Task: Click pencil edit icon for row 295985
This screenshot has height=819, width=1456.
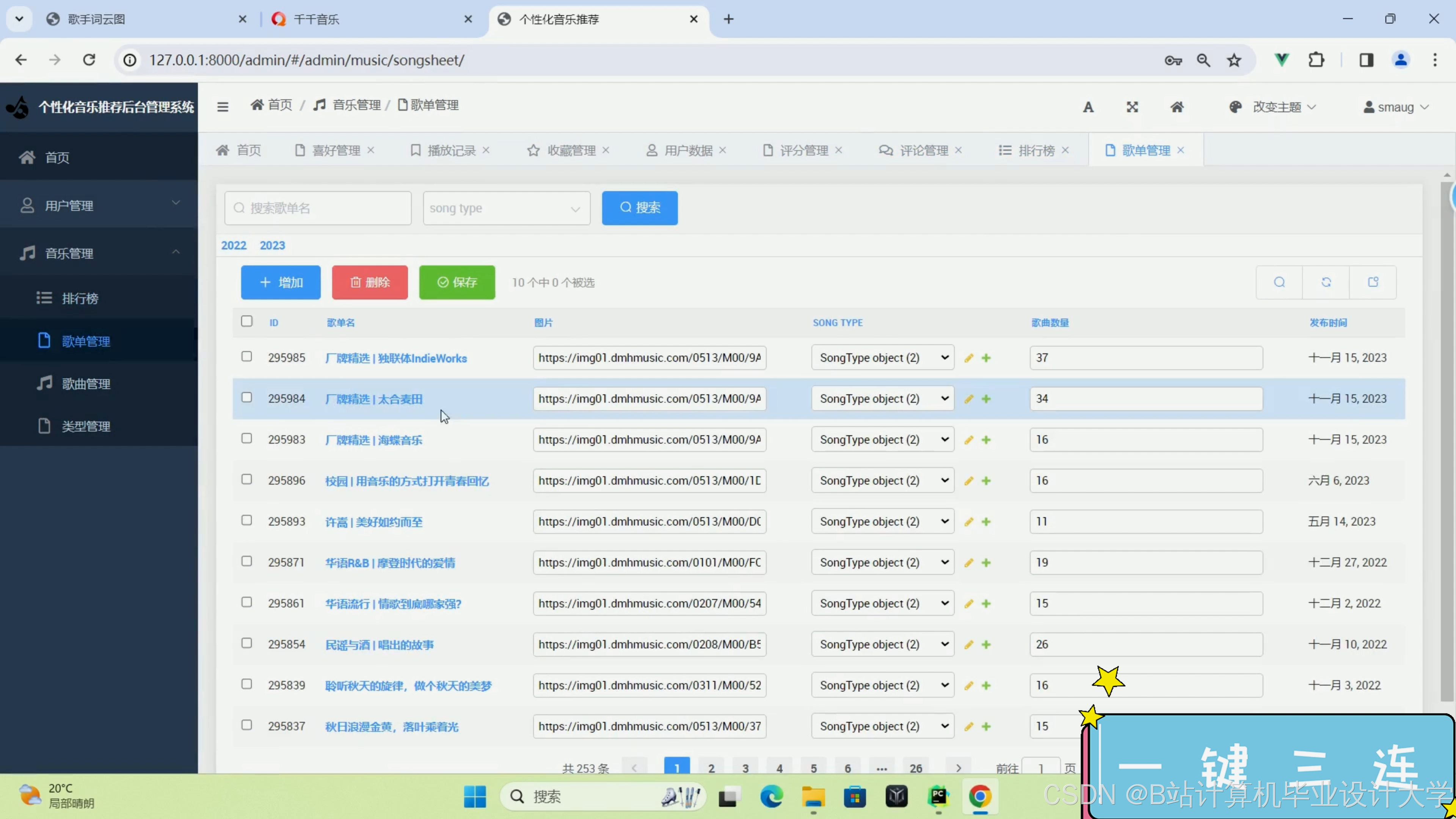Action: tap(969, 358)
